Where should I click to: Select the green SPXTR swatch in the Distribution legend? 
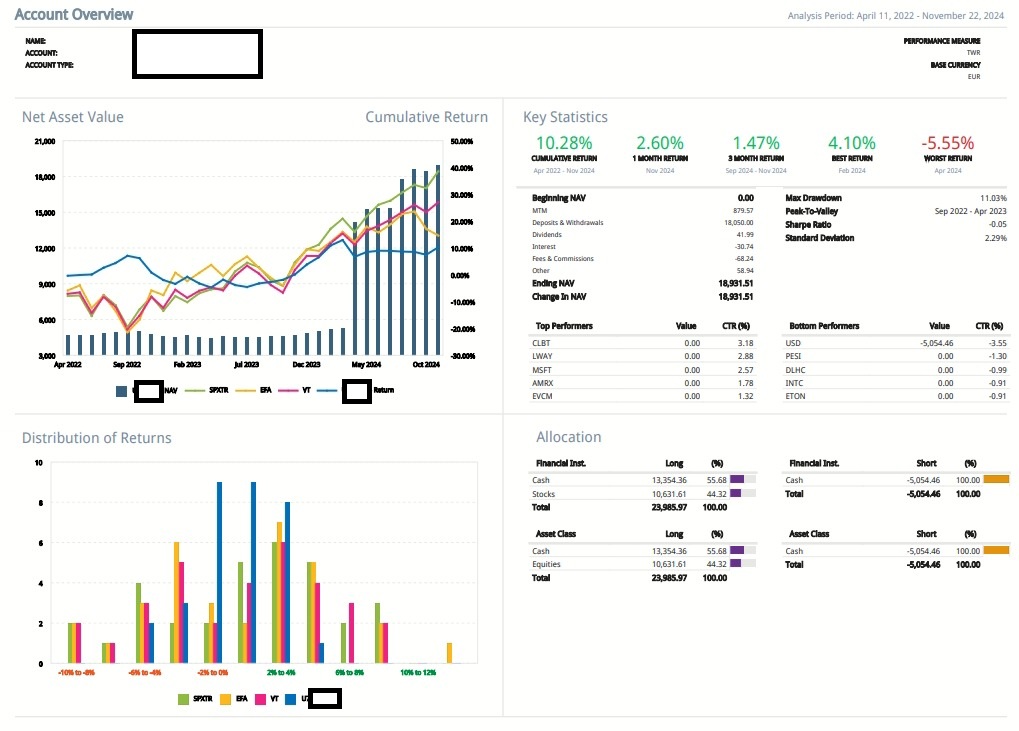pos(184,698)
